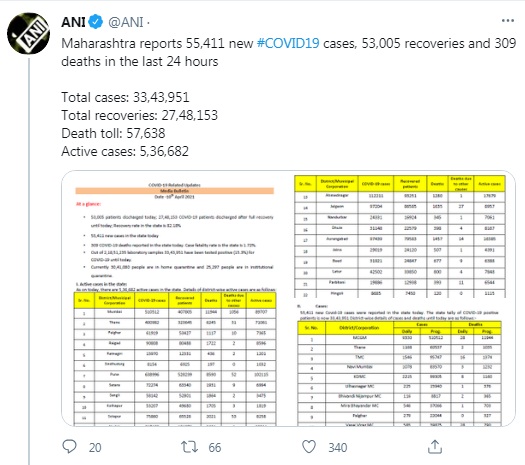Open the attached media bulletin image
This screenshot has width=525, height=465.
click(x=288, y=298)
